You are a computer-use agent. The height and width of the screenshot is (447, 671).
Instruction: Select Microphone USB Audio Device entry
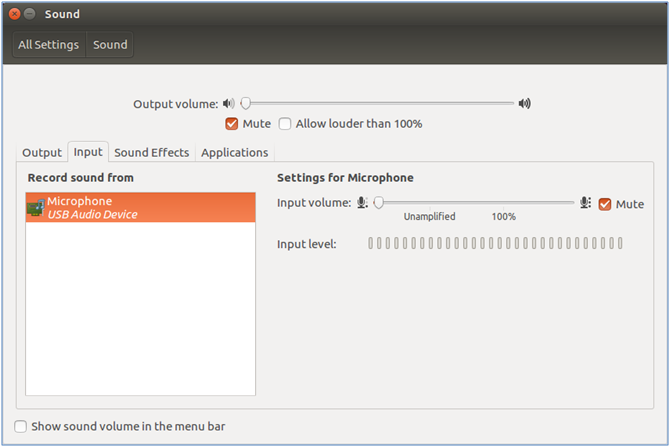(140, 207)
